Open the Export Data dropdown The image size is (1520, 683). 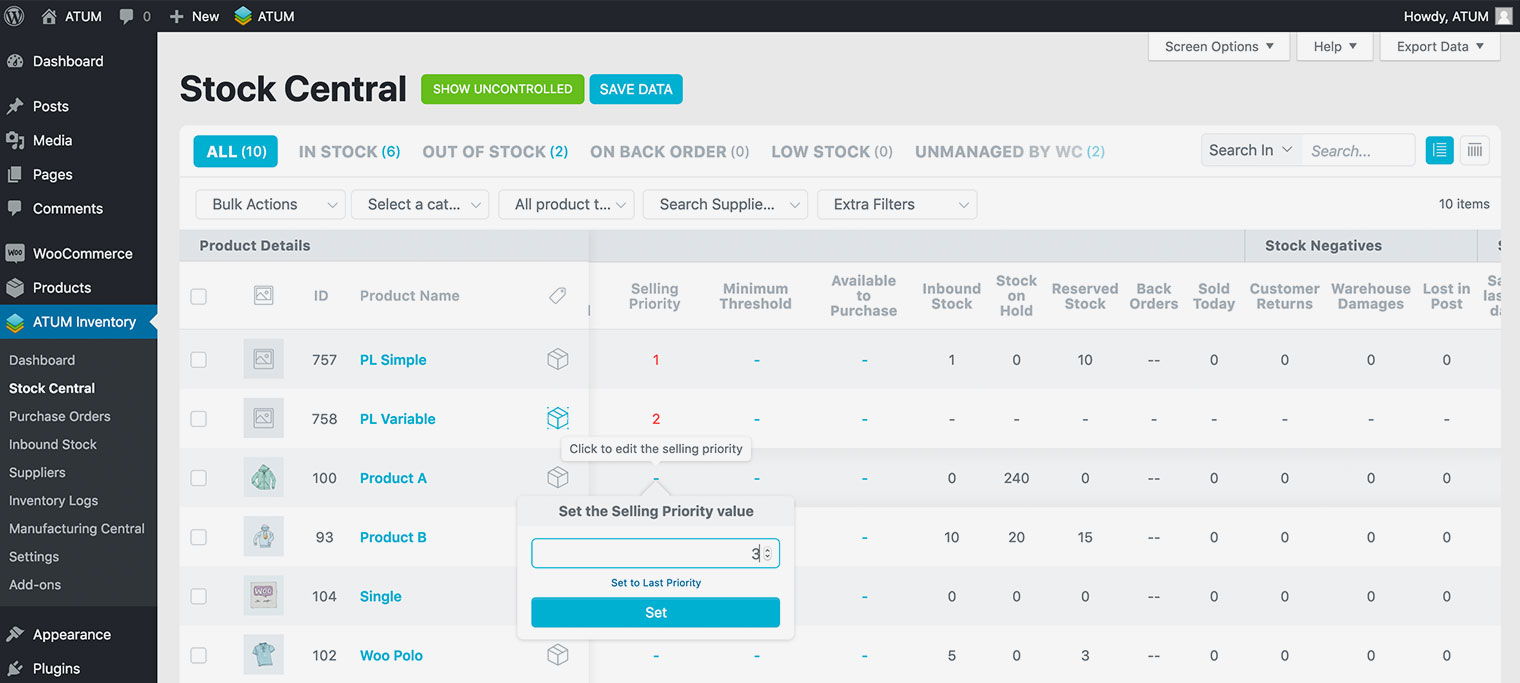pyautogui.click(x=1440, y=46)
